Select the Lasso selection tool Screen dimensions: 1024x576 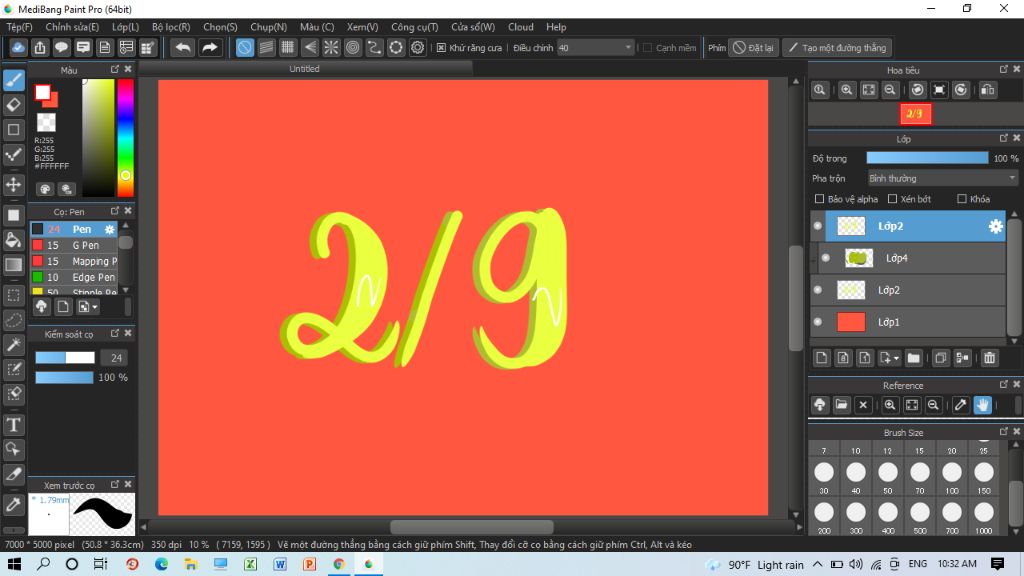coord(14,320)
